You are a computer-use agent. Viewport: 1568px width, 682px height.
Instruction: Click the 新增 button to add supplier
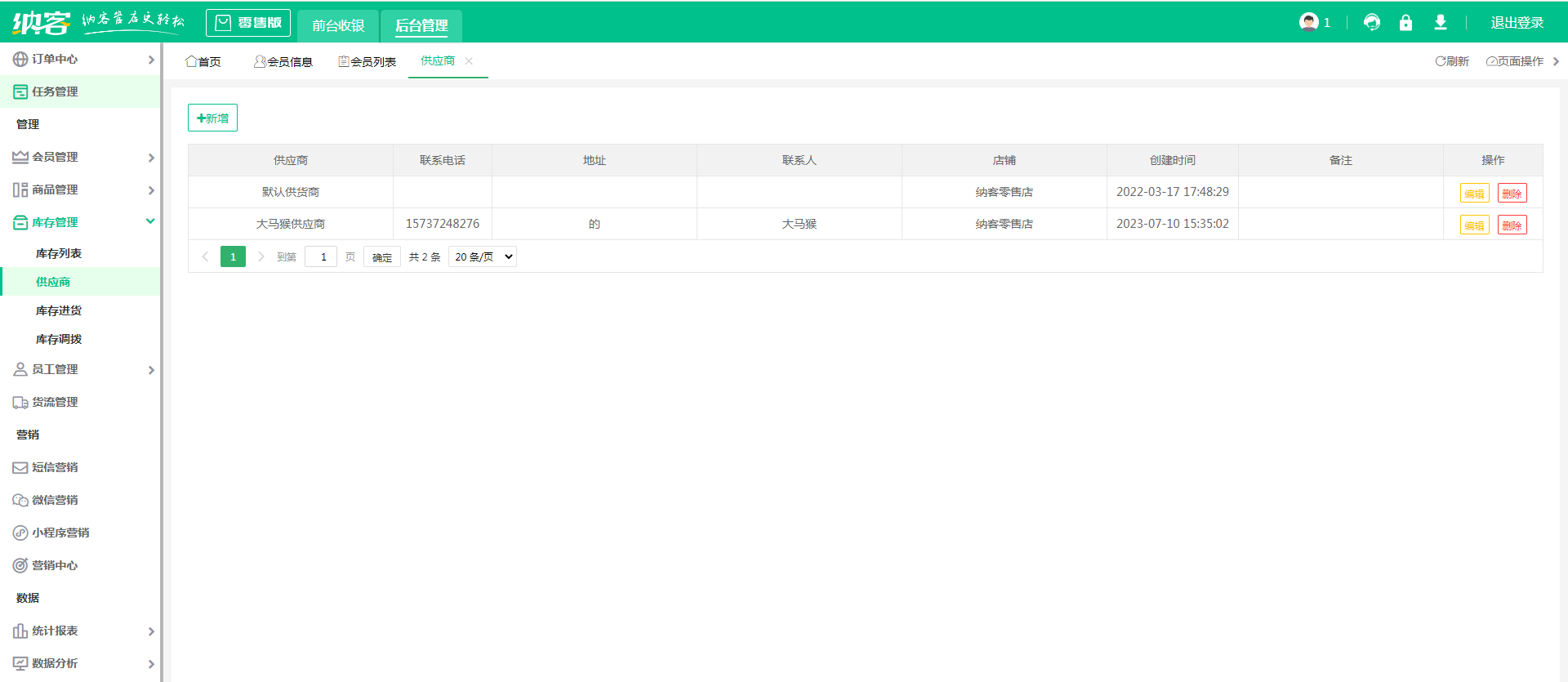[x=212, y=118]
